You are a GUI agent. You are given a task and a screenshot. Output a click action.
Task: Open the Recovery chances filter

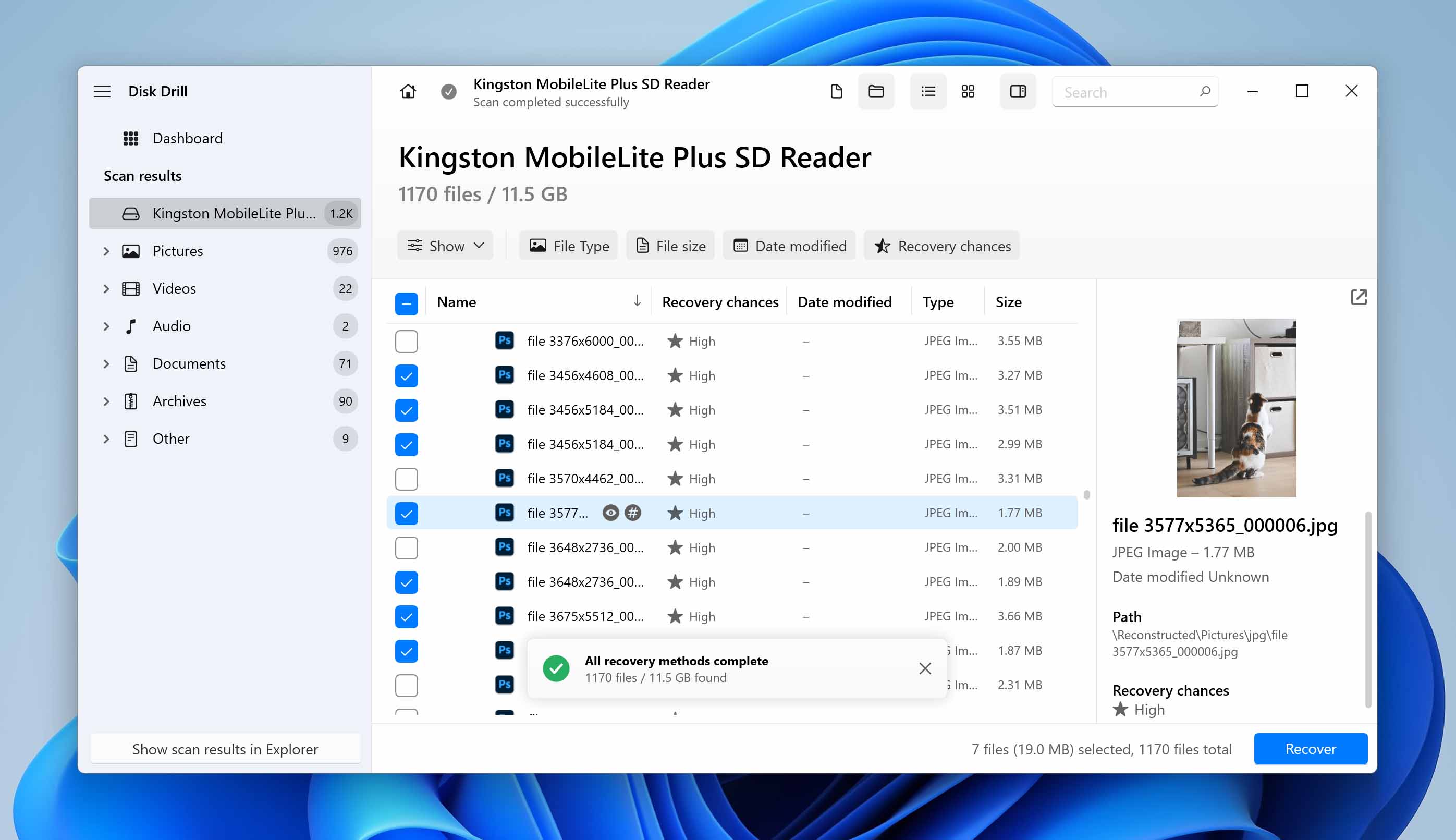[941, 246]
